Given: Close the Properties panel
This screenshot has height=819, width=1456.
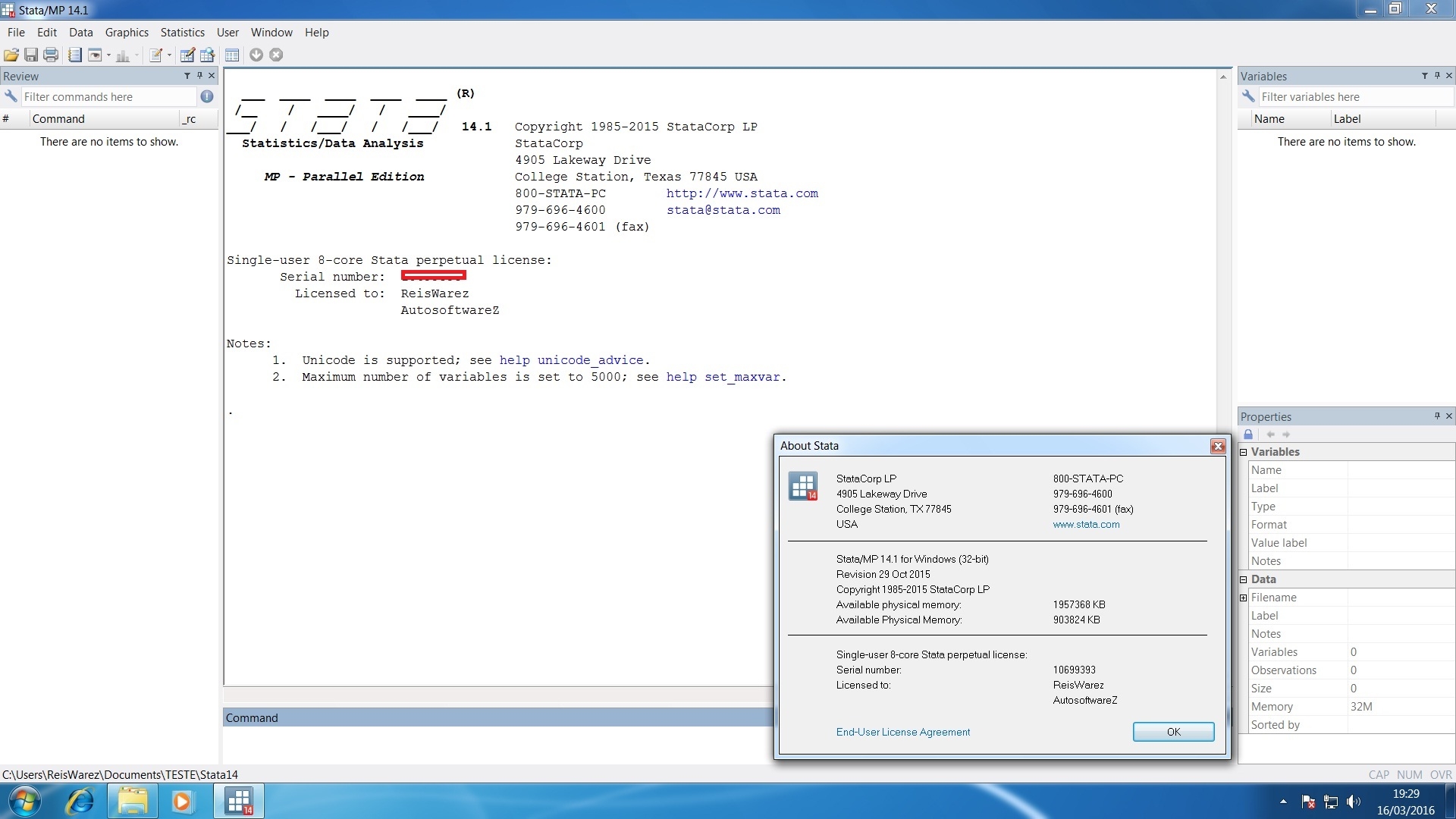Looking at the screenshot, I should click(x=1449, y=416).
